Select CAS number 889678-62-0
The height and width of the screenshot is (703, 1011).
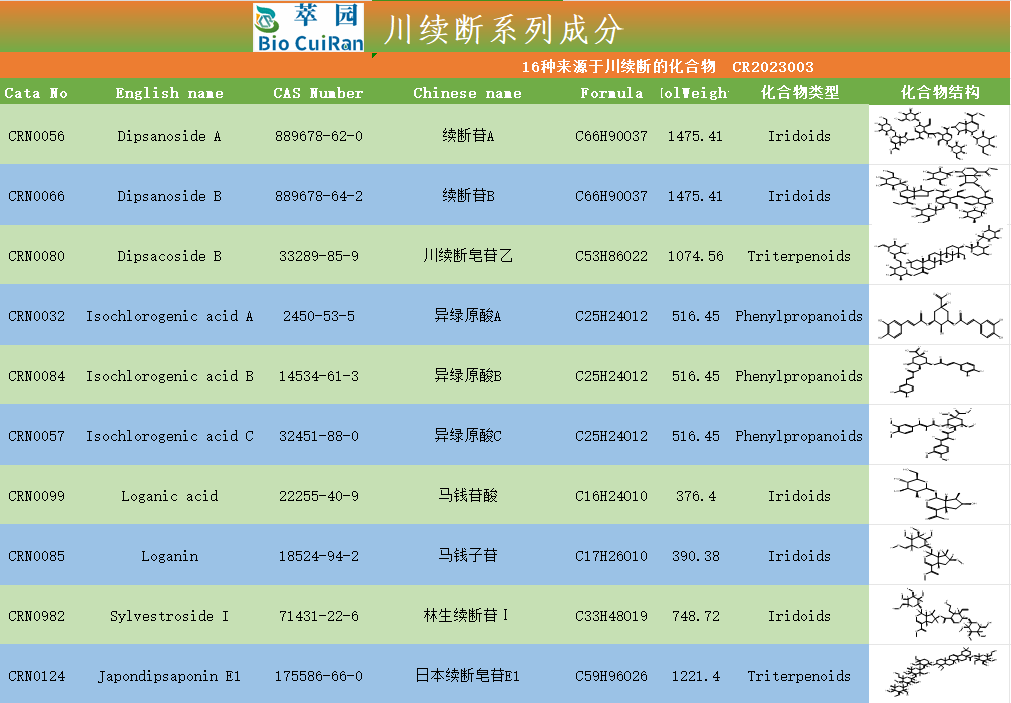319,136
